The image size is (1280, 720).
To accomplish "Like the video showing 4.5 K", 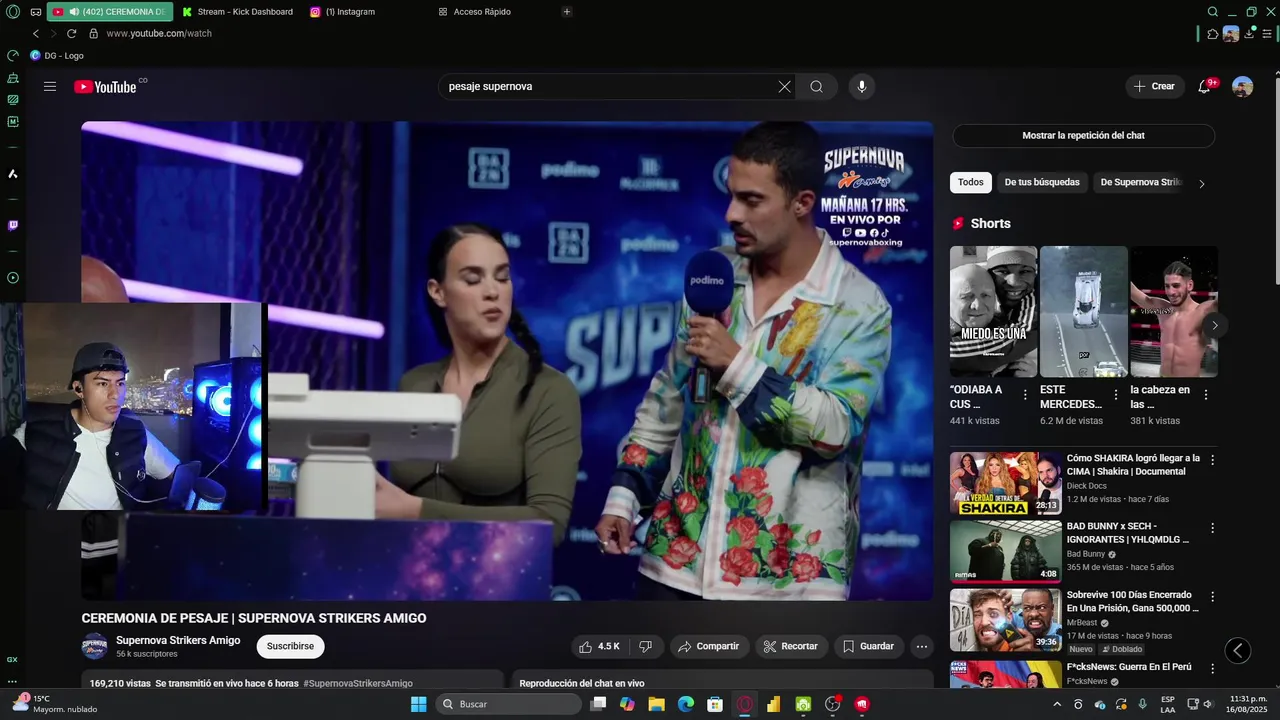I will coord(600,646).
